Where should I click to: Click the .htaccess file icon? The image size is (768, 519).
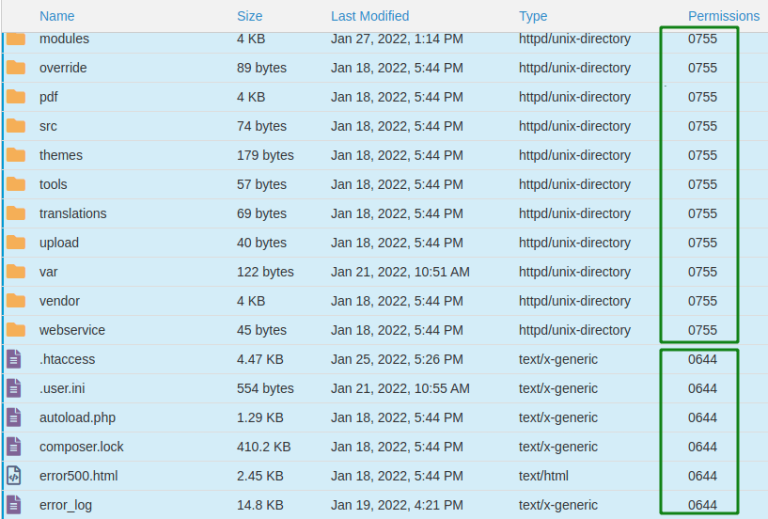click(14, 359)
